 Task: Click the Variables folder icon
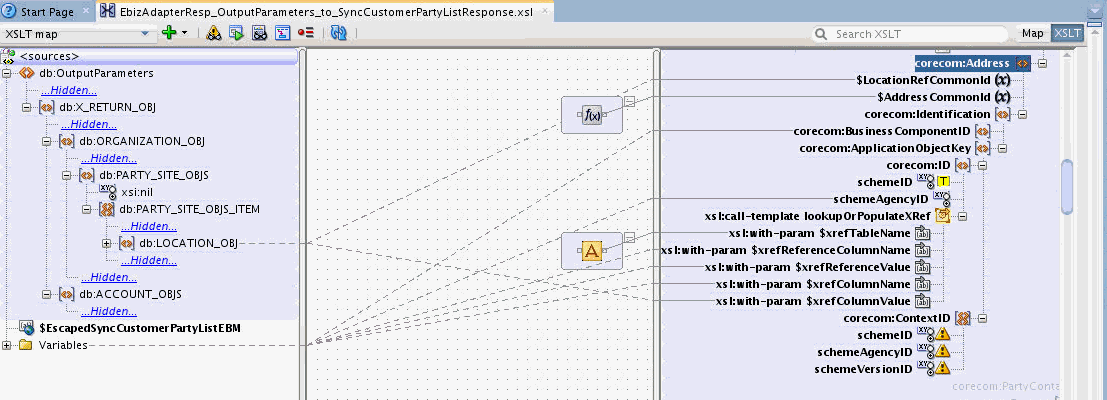click(x=25, y=345)
